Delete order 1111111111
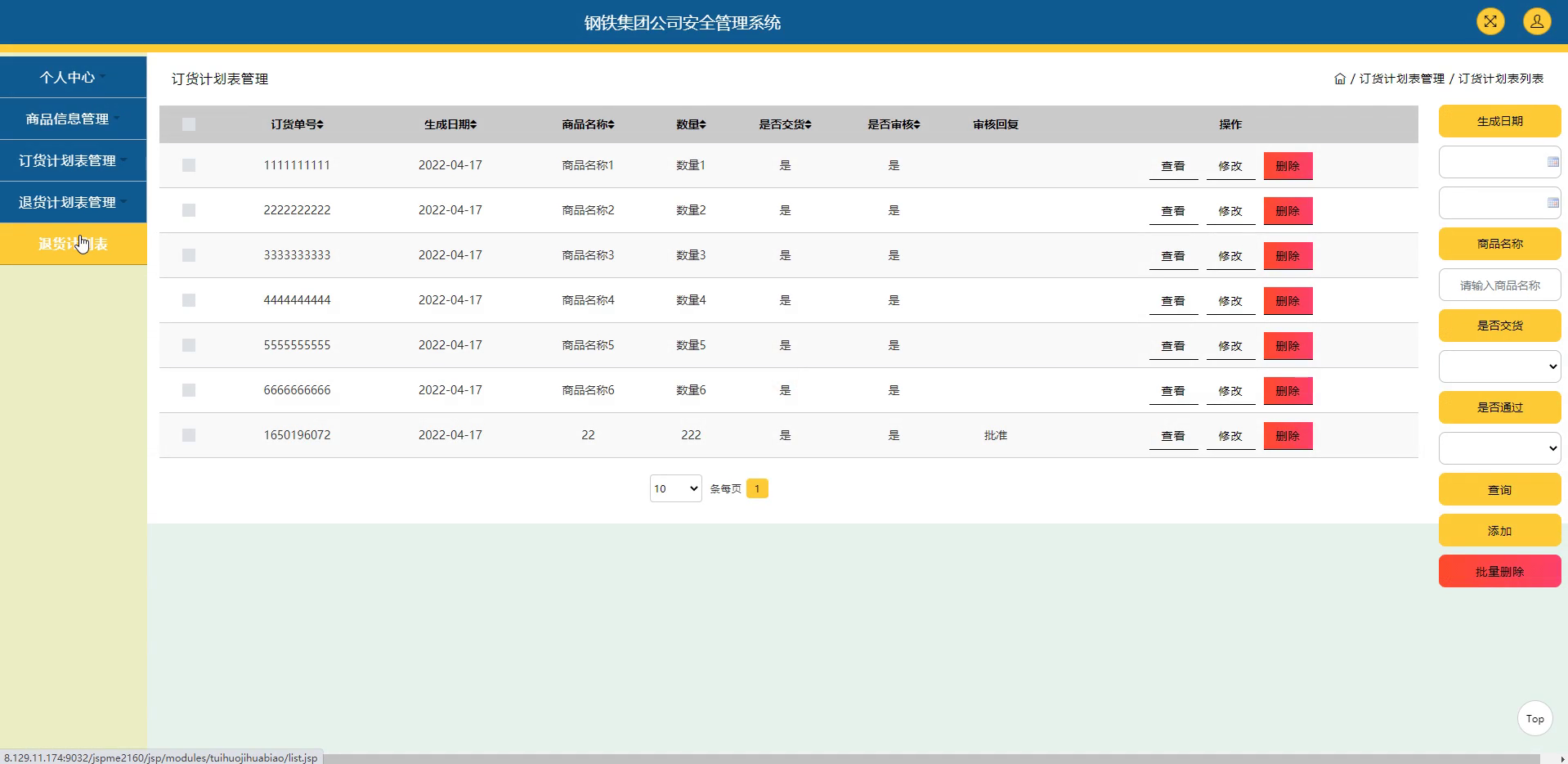Screen dimensions: 1568x764 [1288, 166]
